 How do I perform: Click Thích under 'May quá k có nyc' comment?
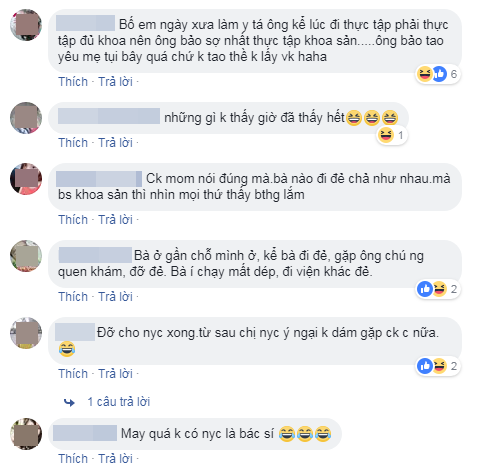point(73,459)
